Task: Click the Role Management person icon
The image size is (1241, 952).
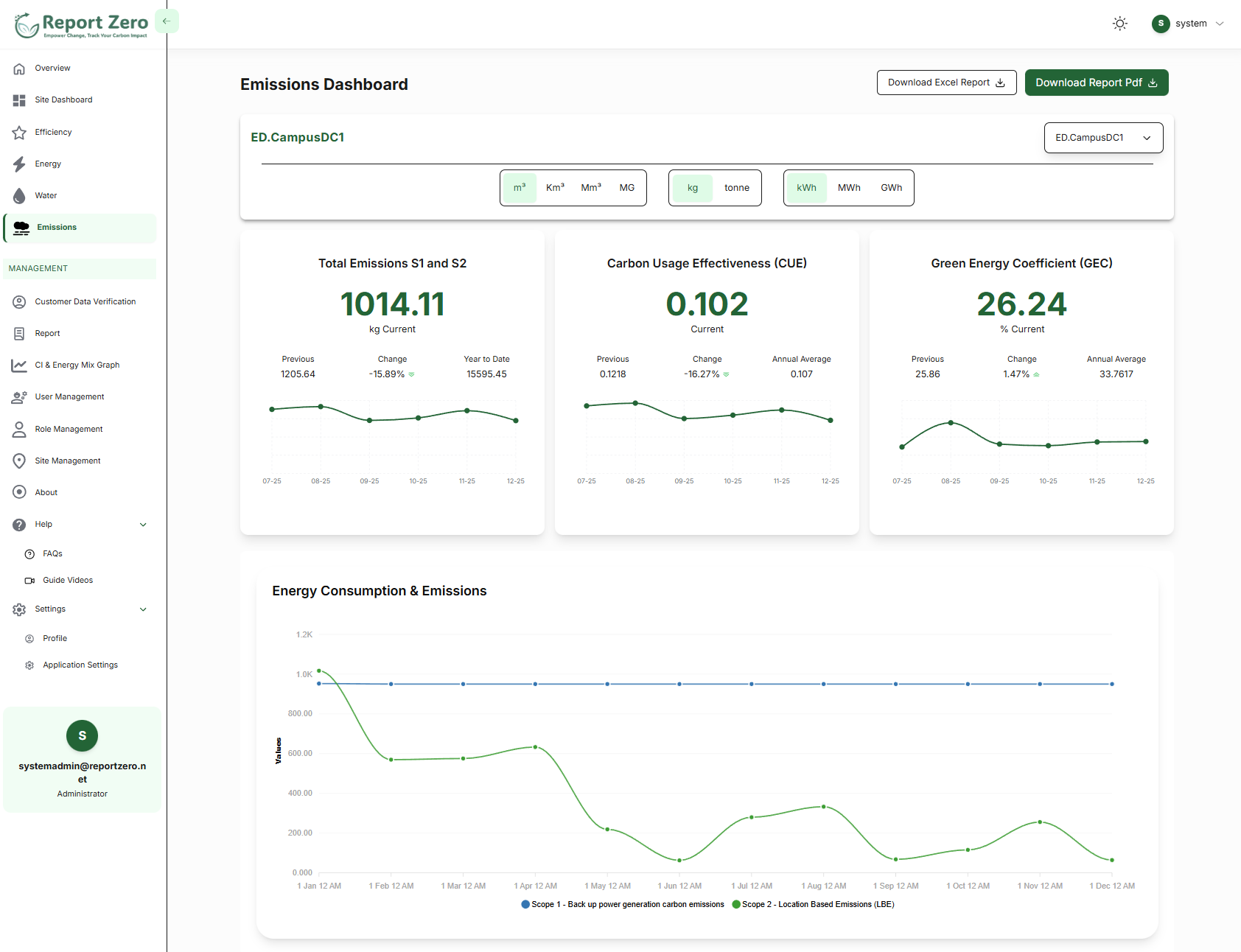Action: coord(19,430)
